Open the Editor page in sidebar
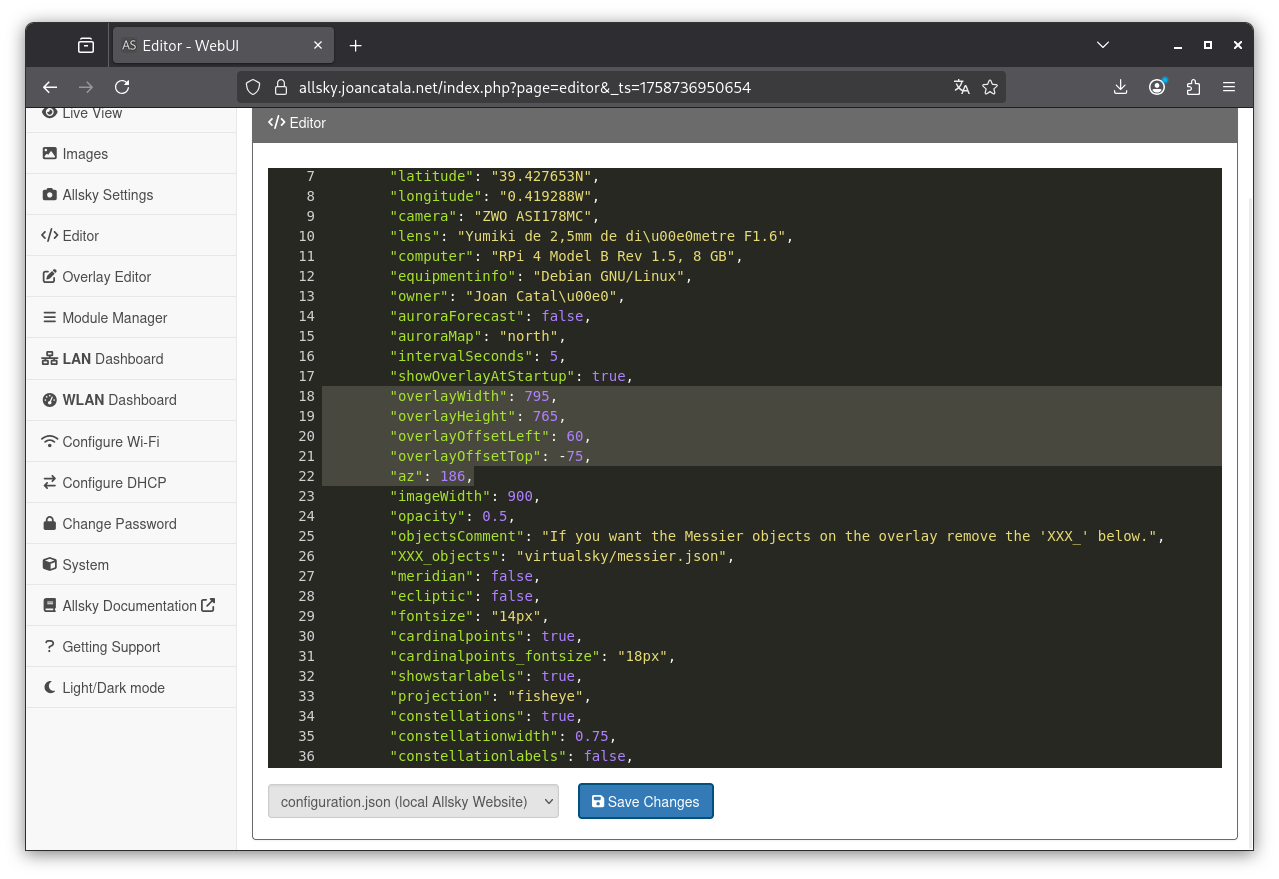Image resolution: width=1279 pixels, height=879 pixels. 80,236
